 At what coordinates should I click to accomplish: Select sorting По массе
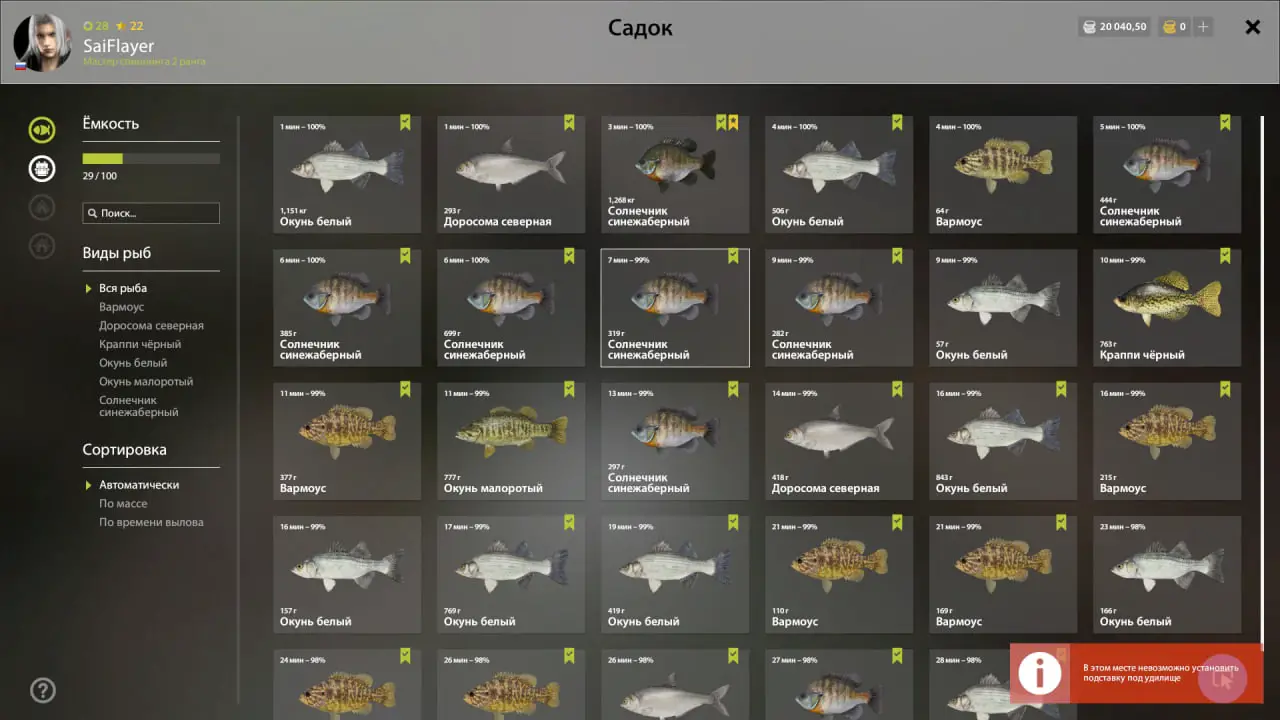[123, 504]
